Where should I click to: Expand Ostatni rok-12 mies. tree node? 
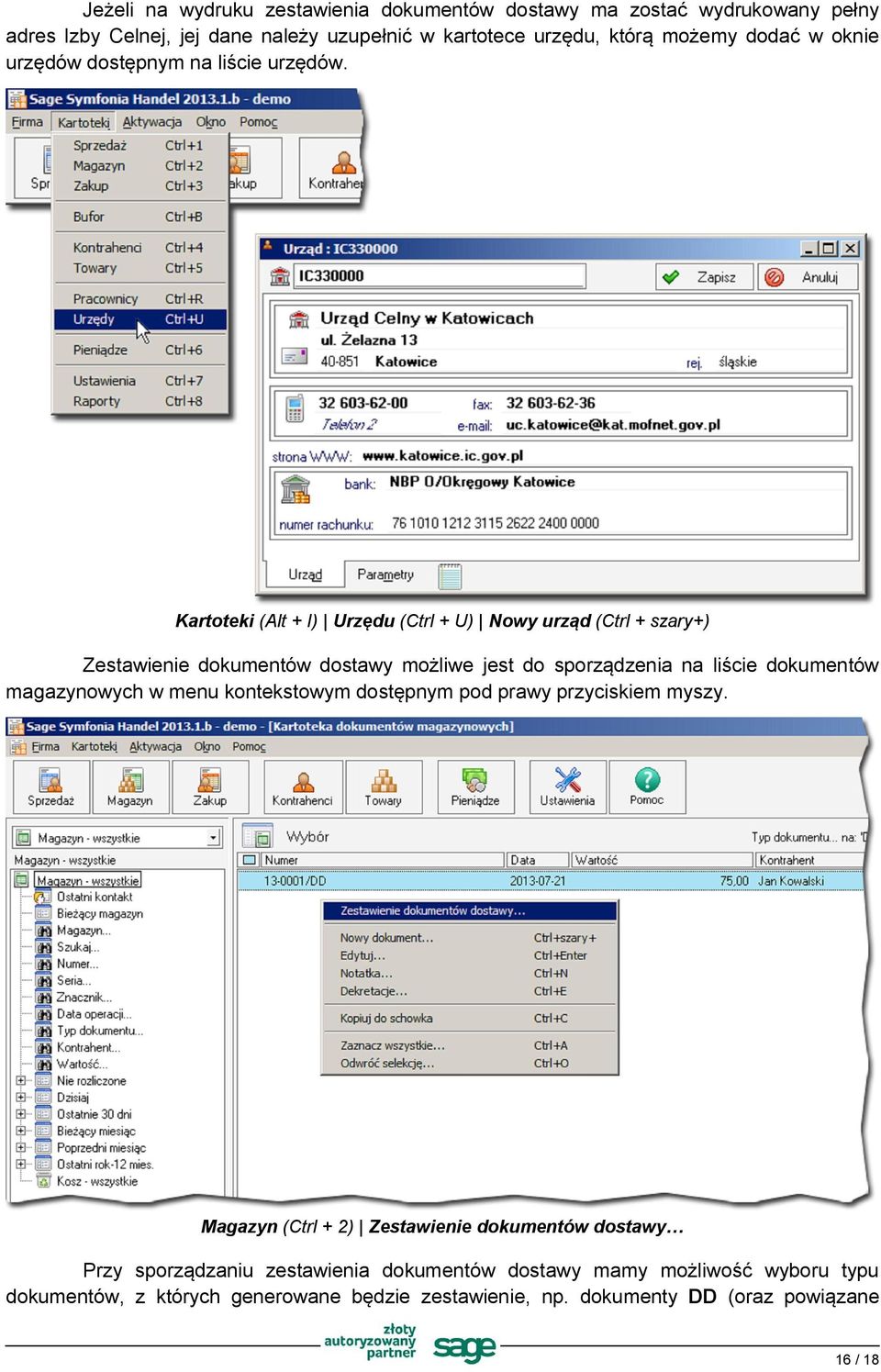[21, 1164]
